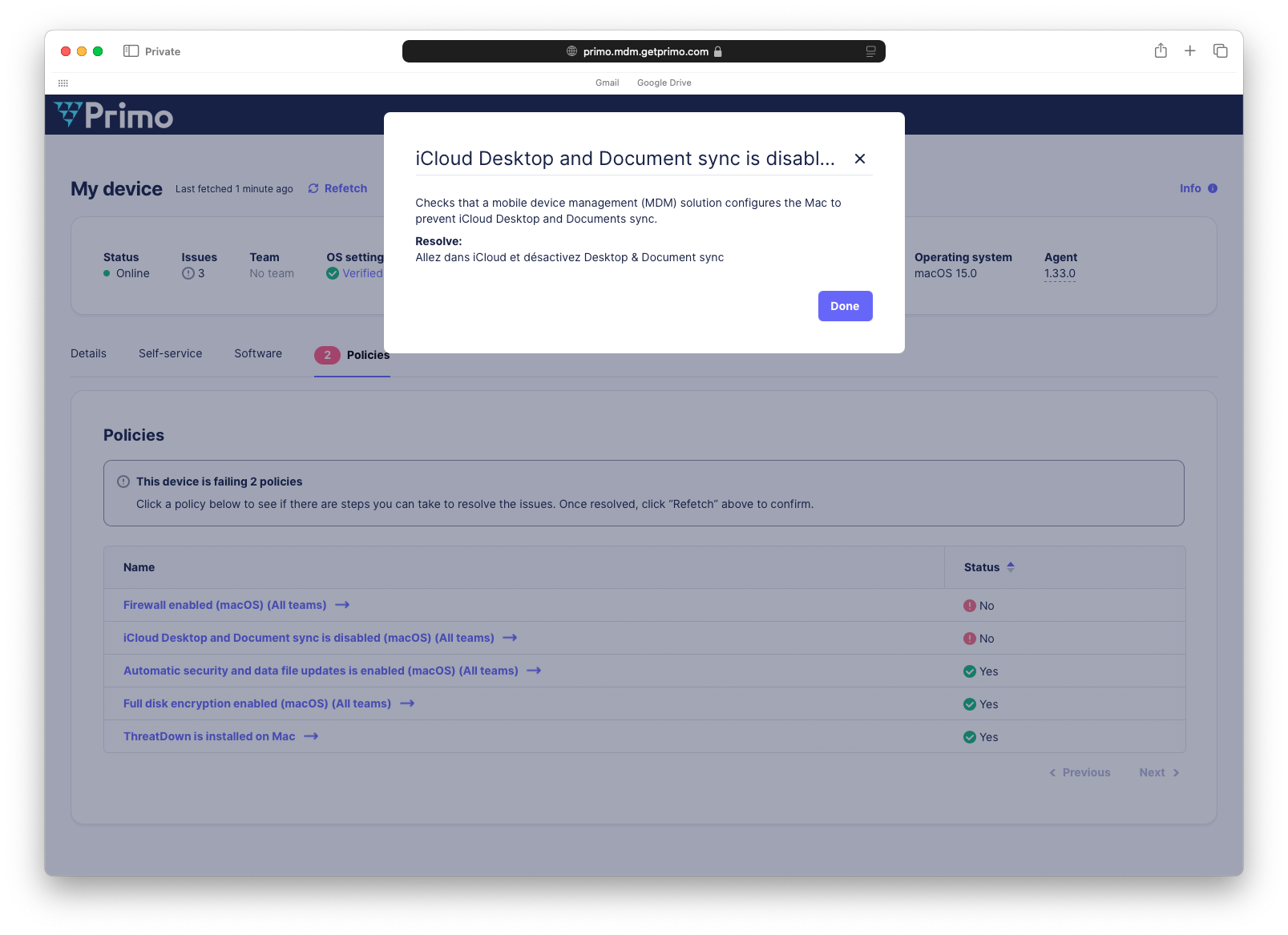Switch to the Software tab
Image resolution: width=1288 pixels, height=935 pixels.
pyautogui.click(x=258, y=353)
